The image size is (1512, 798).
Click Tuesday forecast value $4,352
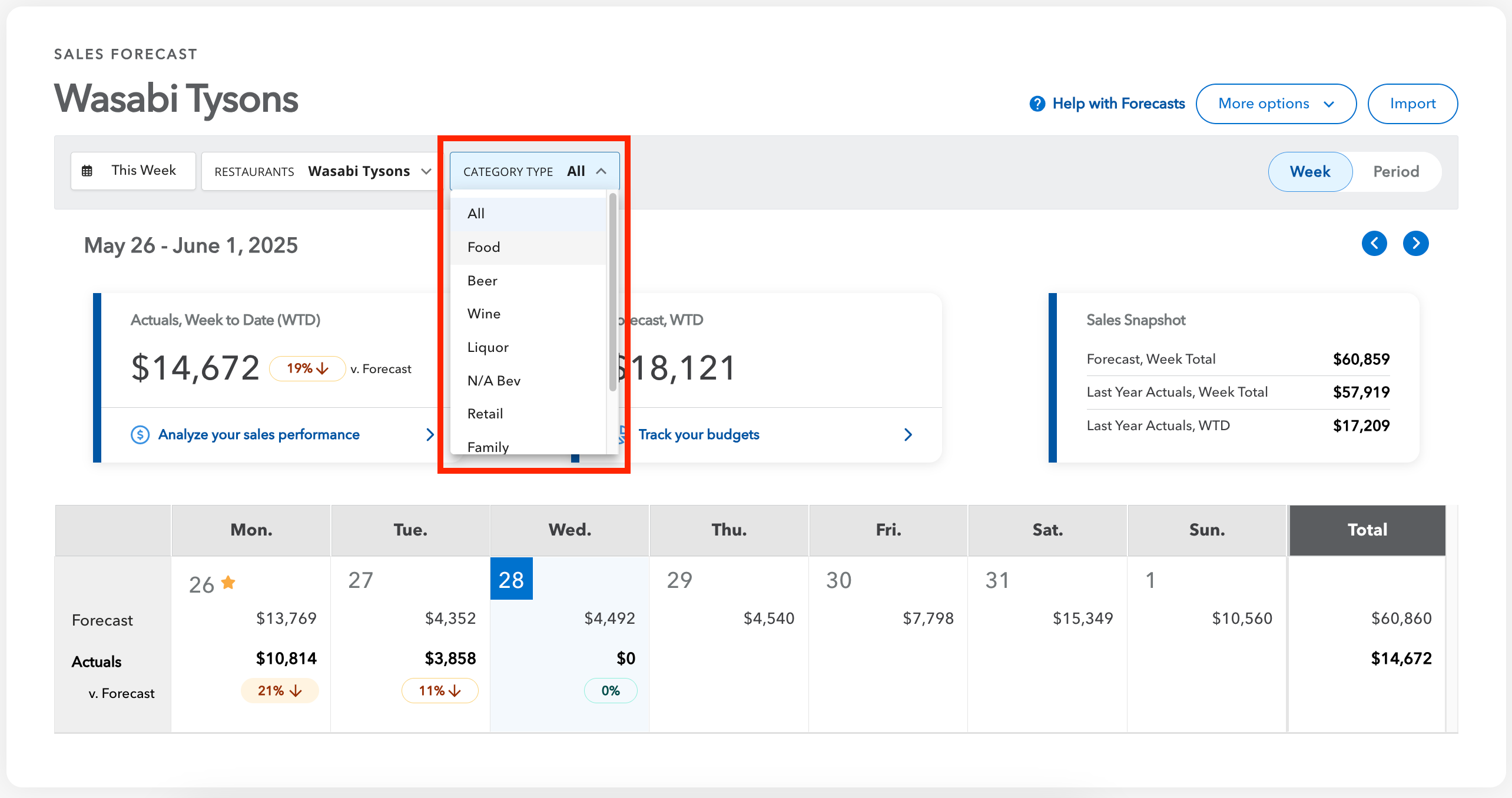[450, 619]
